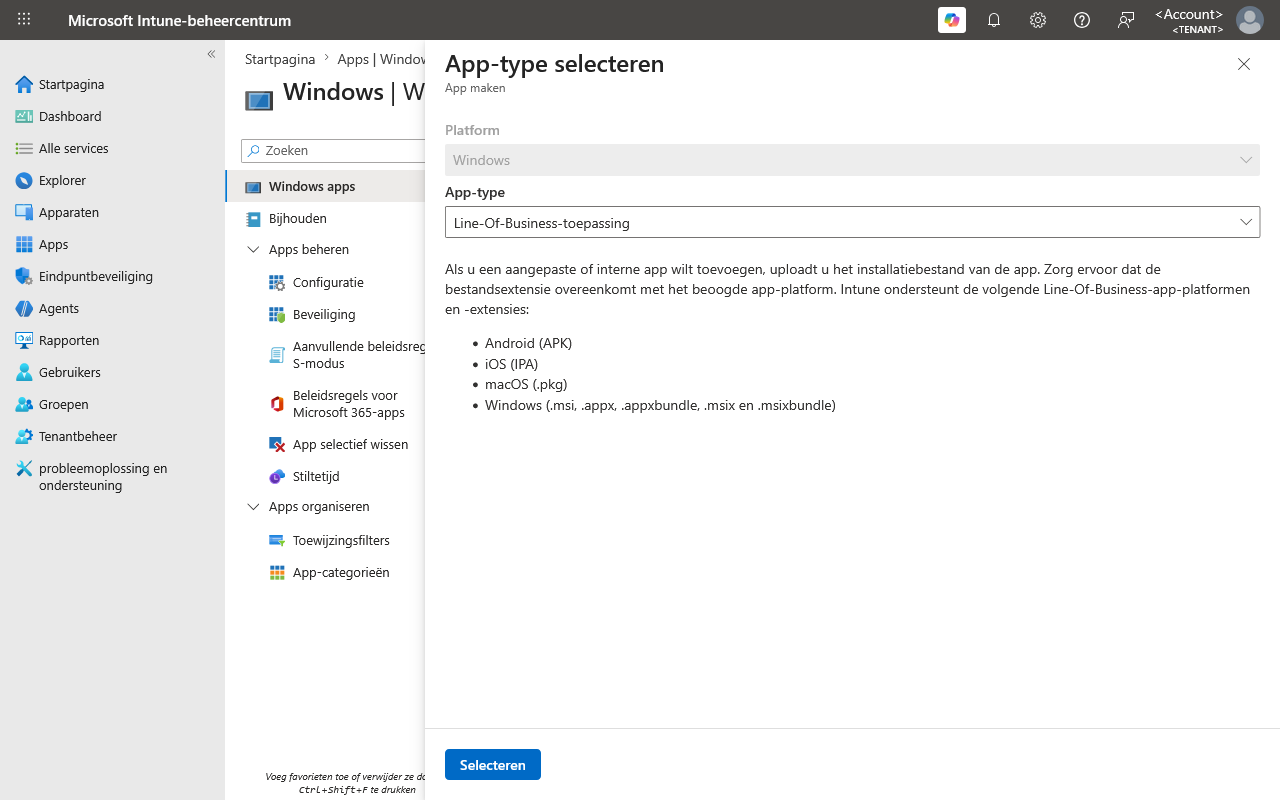Click the disabled Platform Windows dropdown

[x=852, y=160]
